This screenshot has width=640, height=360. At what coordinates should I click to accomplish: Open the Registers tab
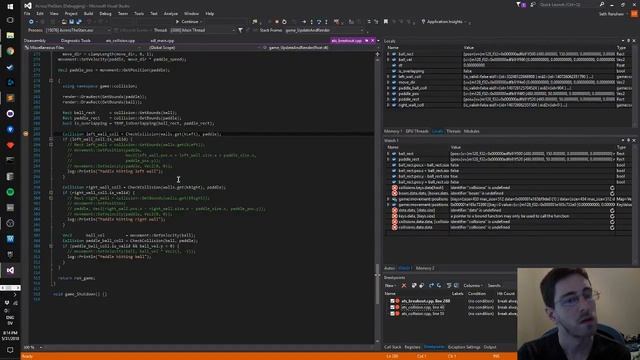click(x=412, y=347)
